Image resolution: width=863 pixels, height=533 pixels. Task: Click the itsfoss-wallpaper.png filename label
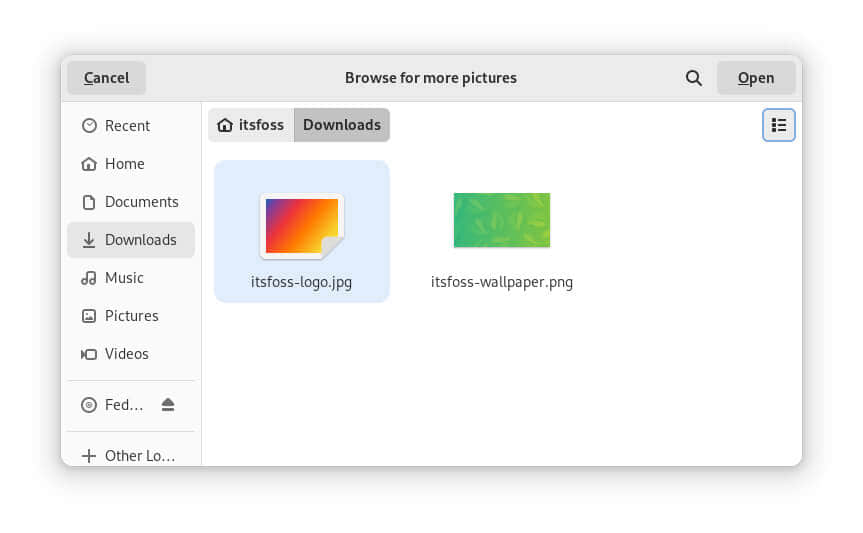point(501,282)
